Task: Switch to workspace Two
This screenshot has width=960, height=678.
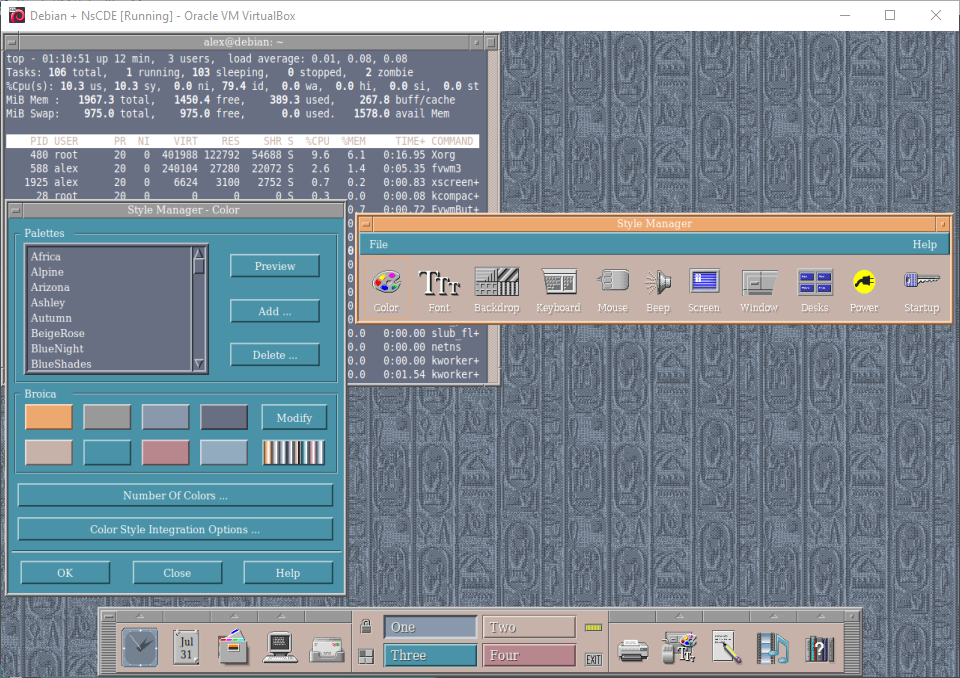Action: [x=529, y=627]
